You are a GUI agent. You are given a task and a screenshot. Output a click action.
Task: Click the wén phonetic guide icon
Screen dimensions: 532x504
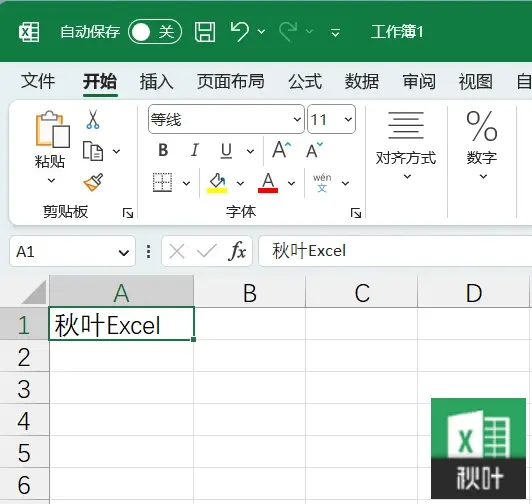(322, 183)
